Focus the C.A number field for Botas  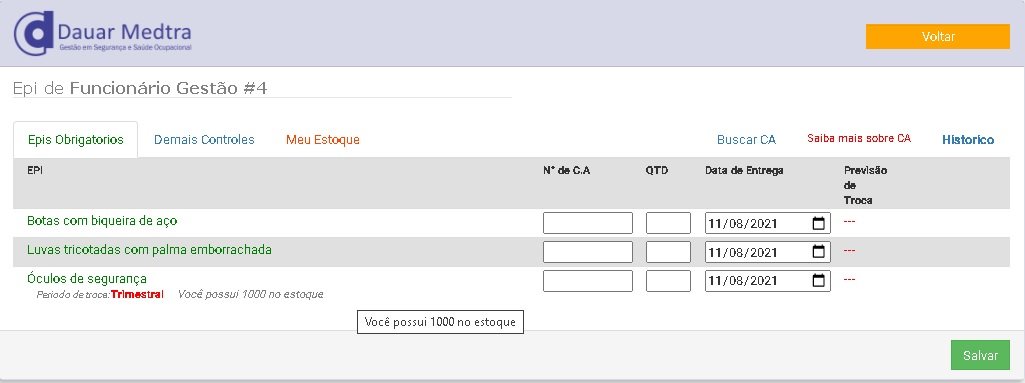coord(588,223)
